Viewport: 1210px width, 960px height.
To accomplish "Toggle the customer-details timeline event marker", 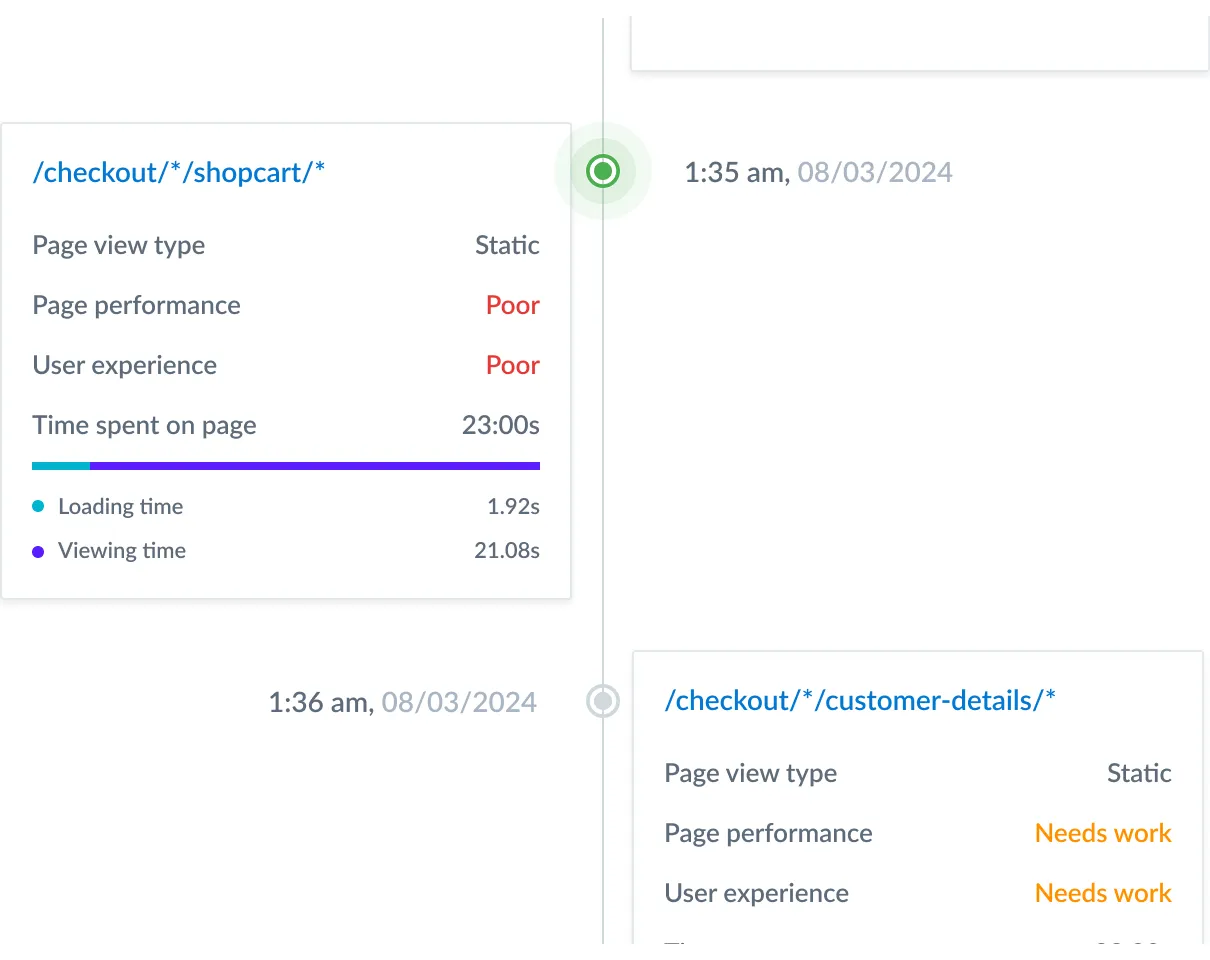I will pyautogui.click(x=603, y=702).
